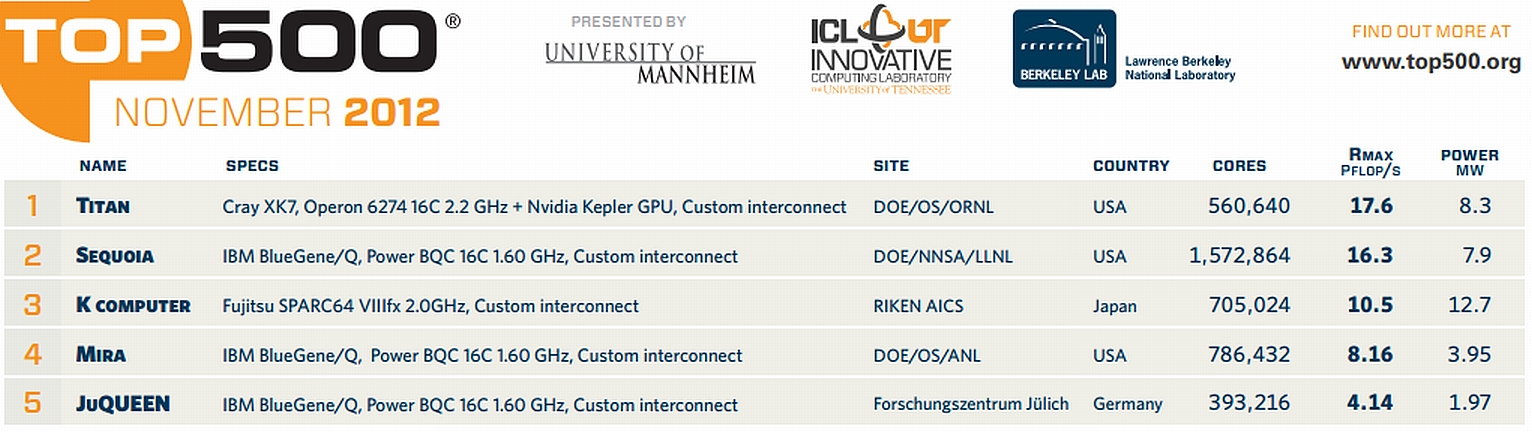Select the JuQUEEN supercomputer name
Viewport: 1532px width, 432px height.
123,404
